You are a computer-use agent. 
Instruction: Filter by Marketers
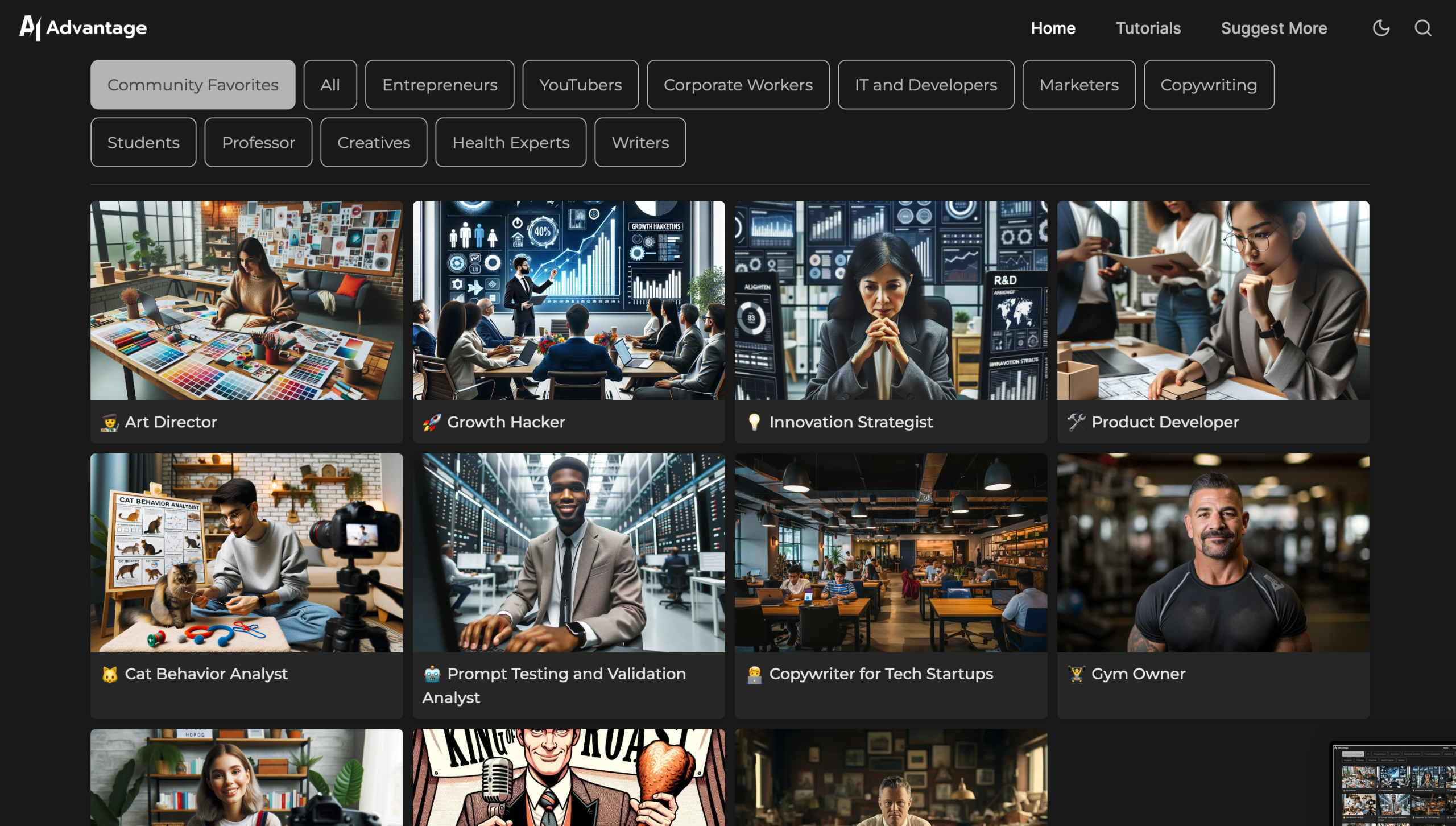(x=1078, y=85)
